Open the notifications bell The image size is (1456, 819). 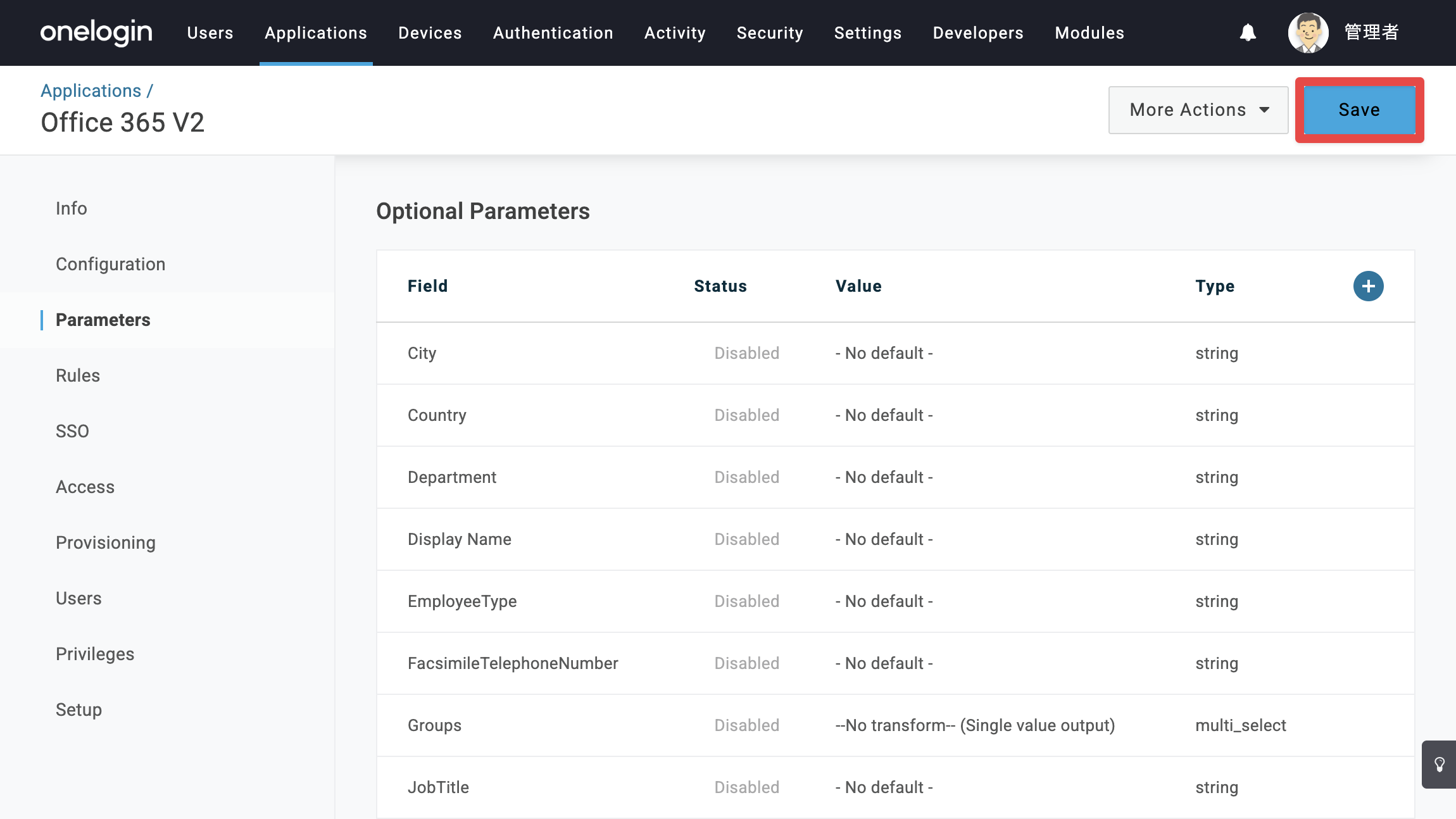tap(1248, 32)
